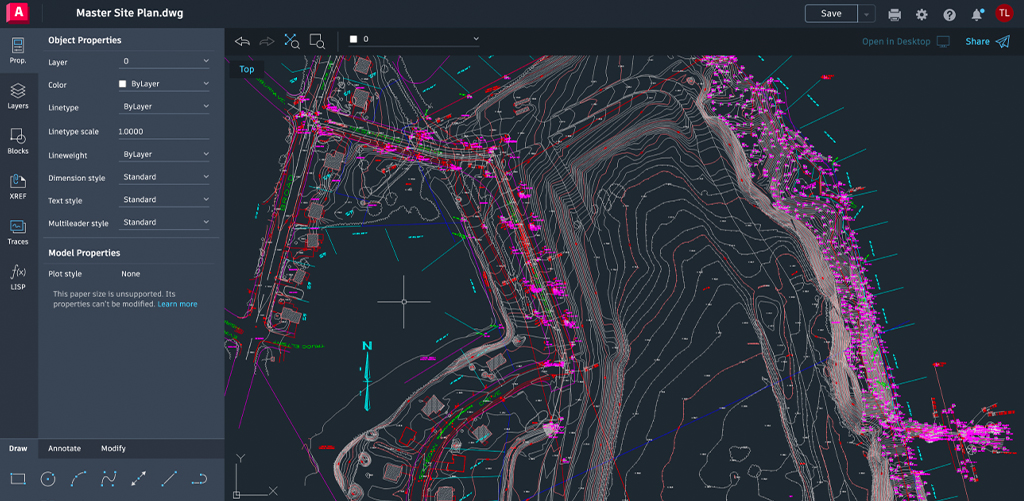Open the Plot/Print icon

pyautogui.click(x=894, y=14)
